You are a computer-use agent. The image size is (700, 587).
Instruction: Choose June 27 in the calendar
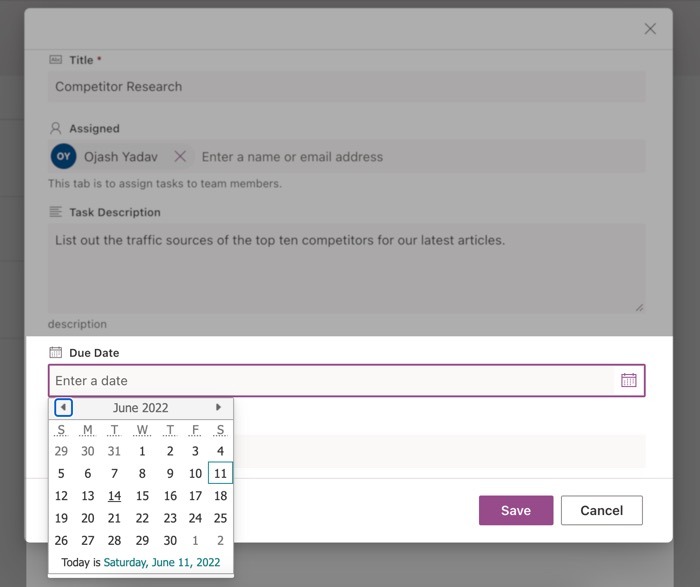click(88, 540)
